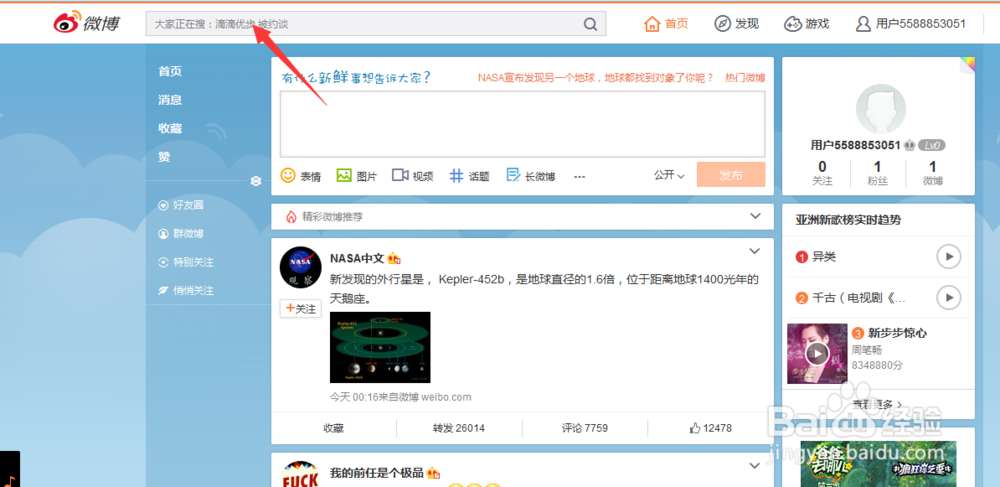
Task: Open 微博 count in profile card
Action: tap(932, 173)
